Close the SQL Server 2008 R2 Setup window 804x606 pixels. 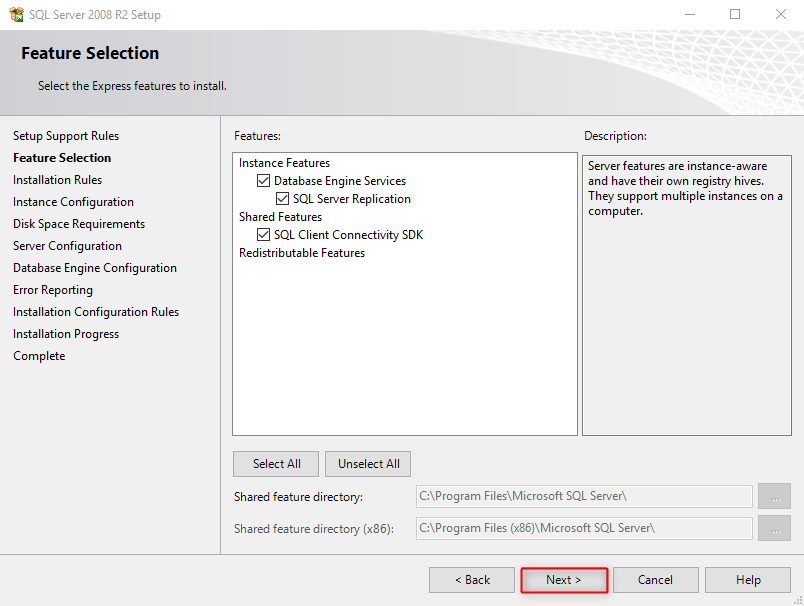tap(780, 14)
